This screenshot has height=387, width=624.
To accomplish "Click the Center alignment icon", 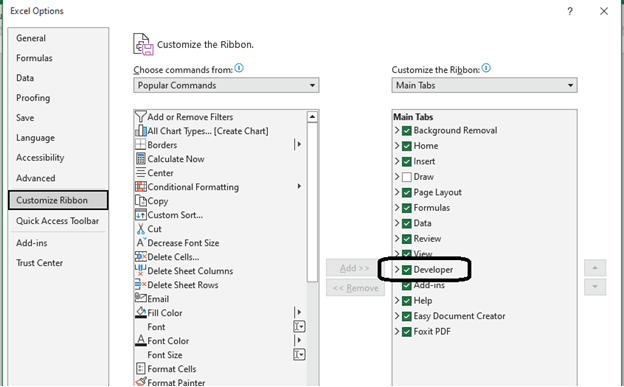I will [140, 173].
